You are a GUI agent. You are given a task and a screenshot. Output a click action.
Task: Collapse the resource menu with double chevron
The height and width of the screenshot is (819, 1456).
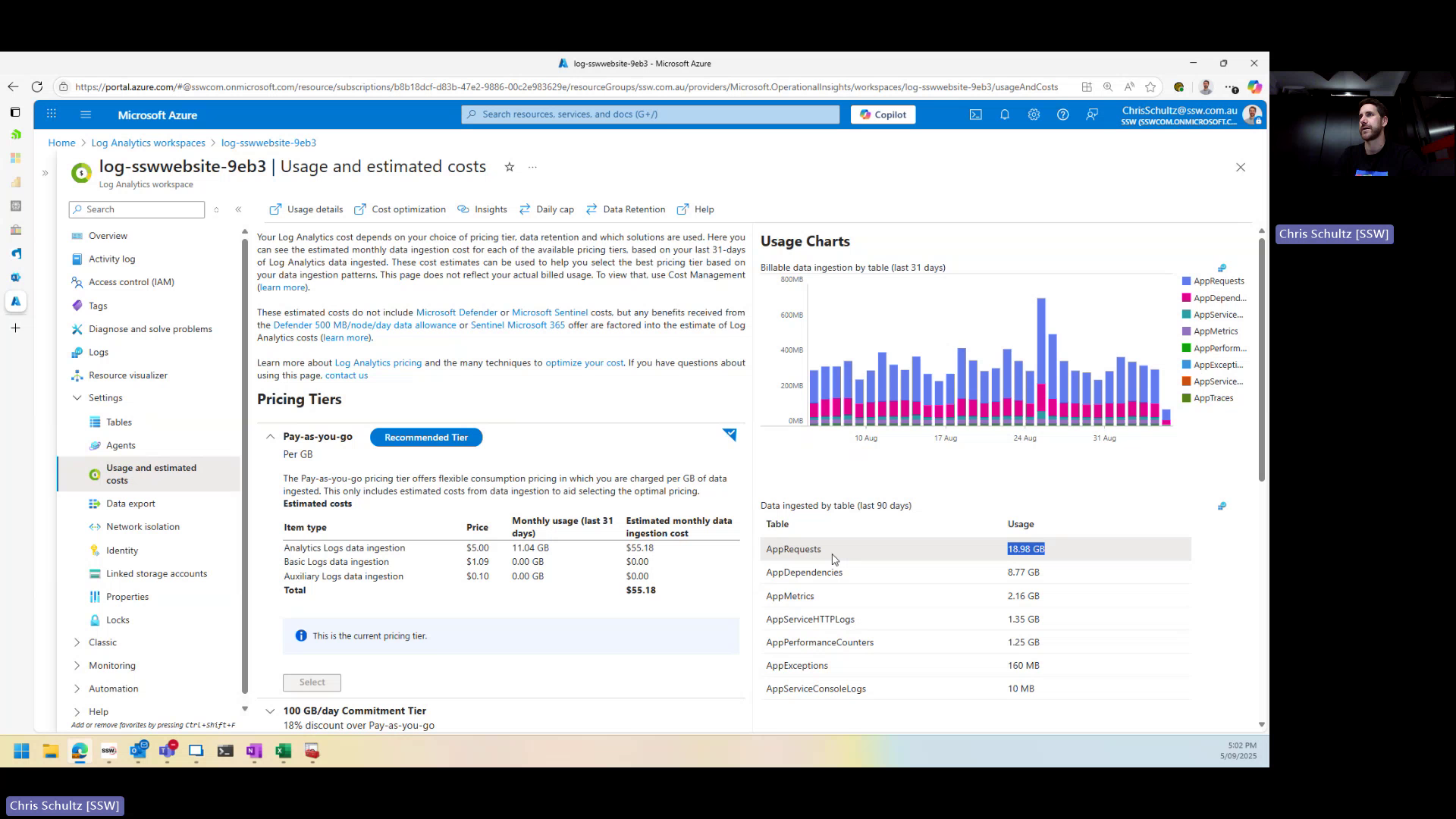pyautogui.click(x=238, y=209)
